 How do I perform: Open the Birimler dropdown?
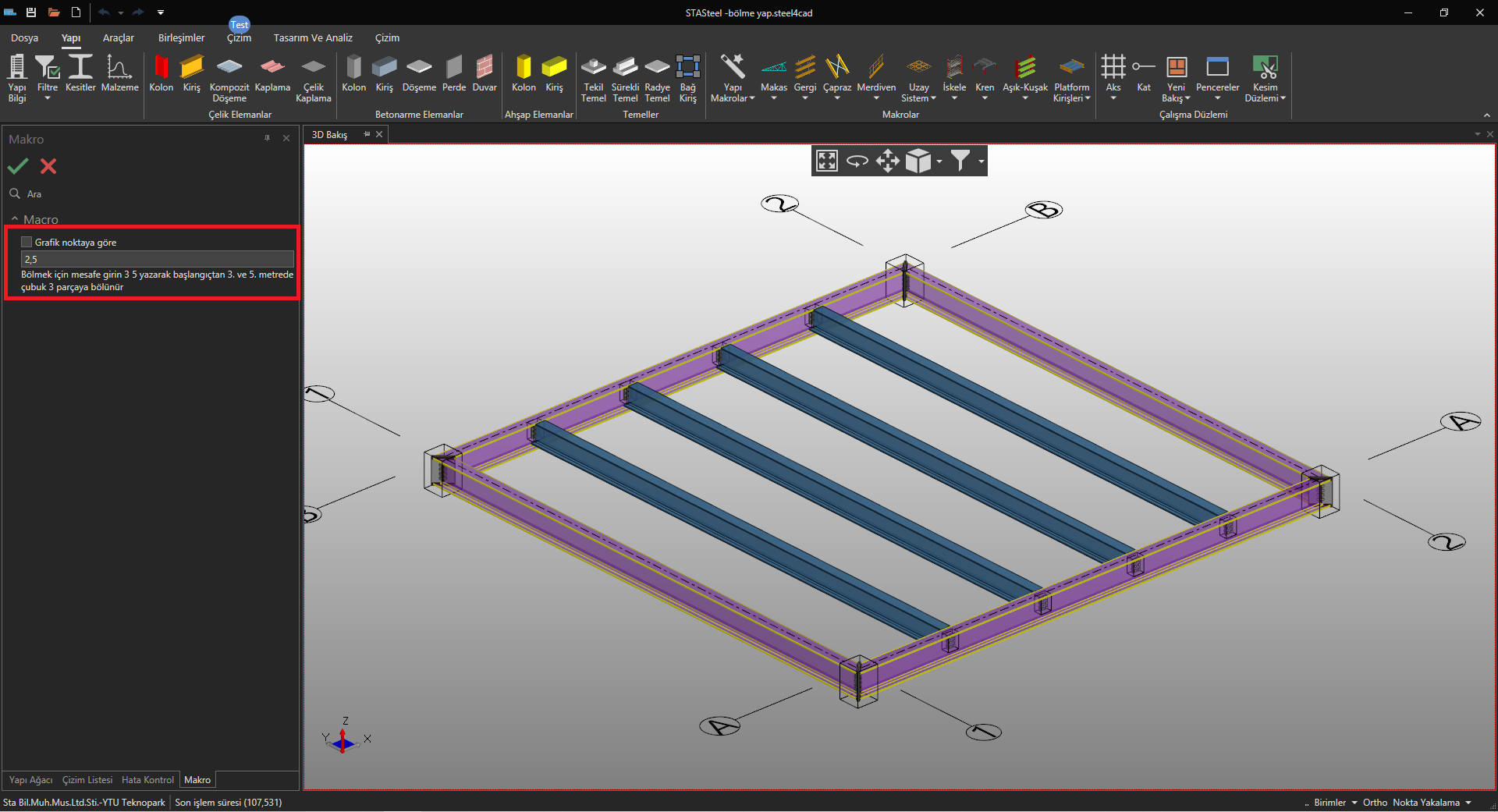coord(1335,803)
